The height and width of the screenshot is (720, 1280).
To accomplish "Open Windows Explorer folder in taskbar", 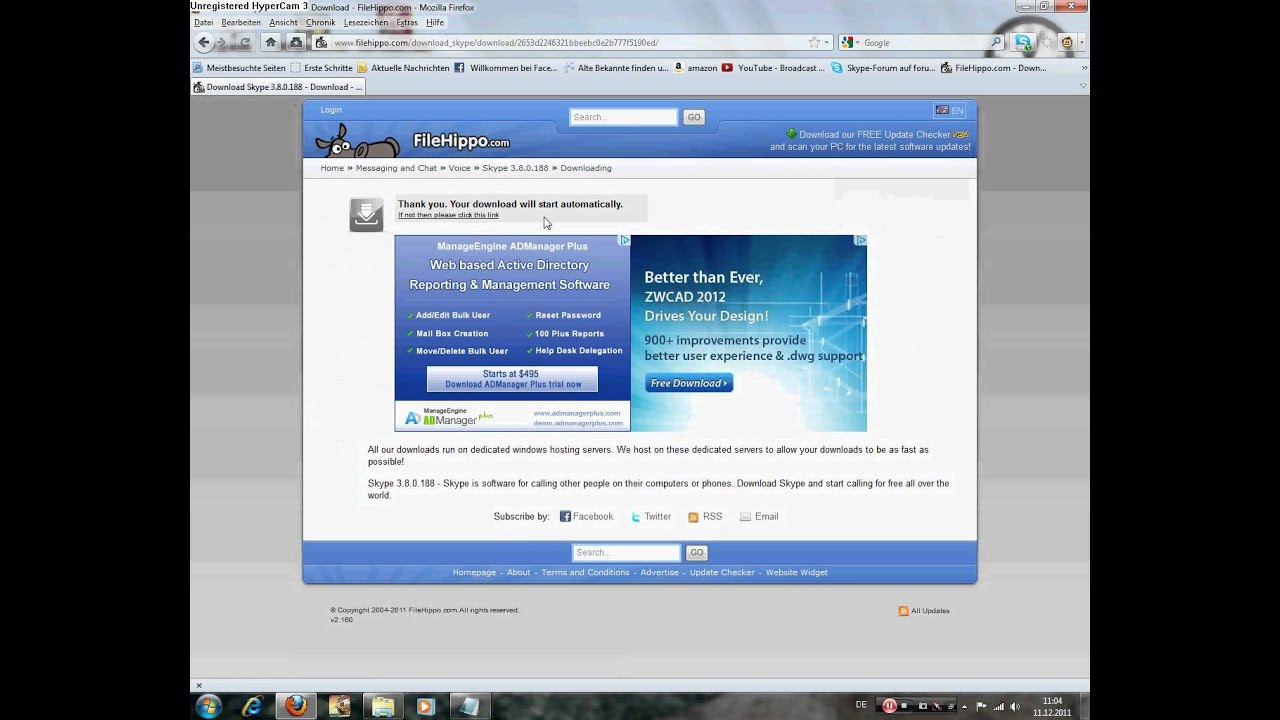I will pyautogui.click(x=382, y=706).
